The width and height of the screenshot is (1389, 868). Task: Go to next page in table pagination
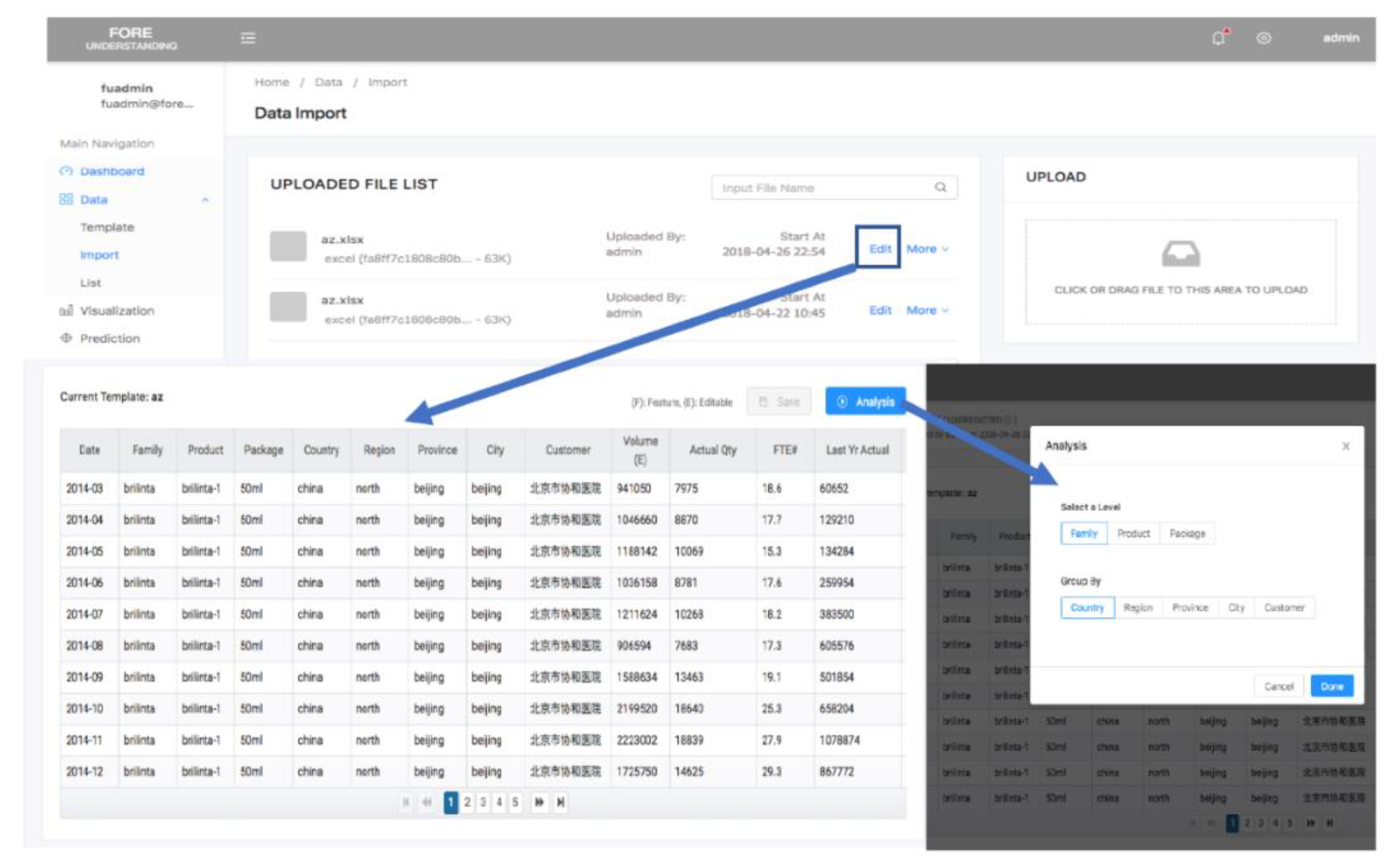539,802
